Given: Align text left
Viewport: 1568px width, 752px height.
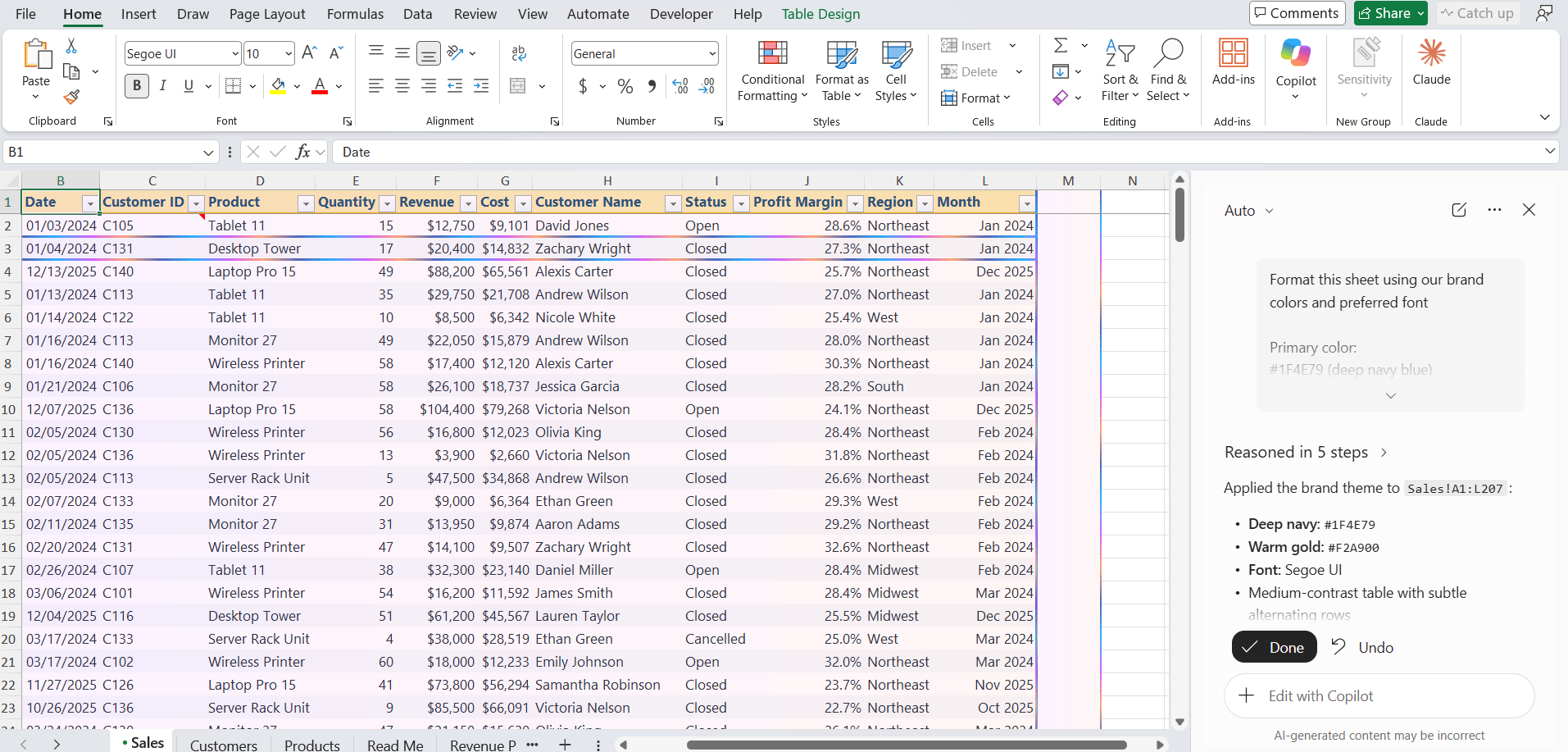Looking at the screenshot, I should click(x=376, y=85).
